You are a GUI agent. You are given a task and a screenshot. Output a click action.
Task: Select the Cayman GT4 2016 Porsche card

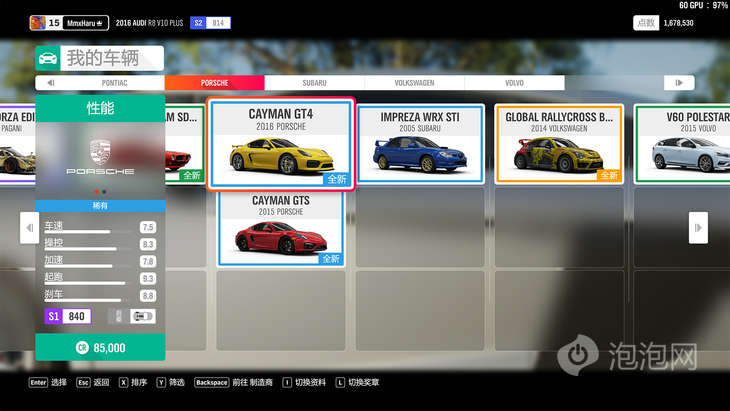coord(281,144)
